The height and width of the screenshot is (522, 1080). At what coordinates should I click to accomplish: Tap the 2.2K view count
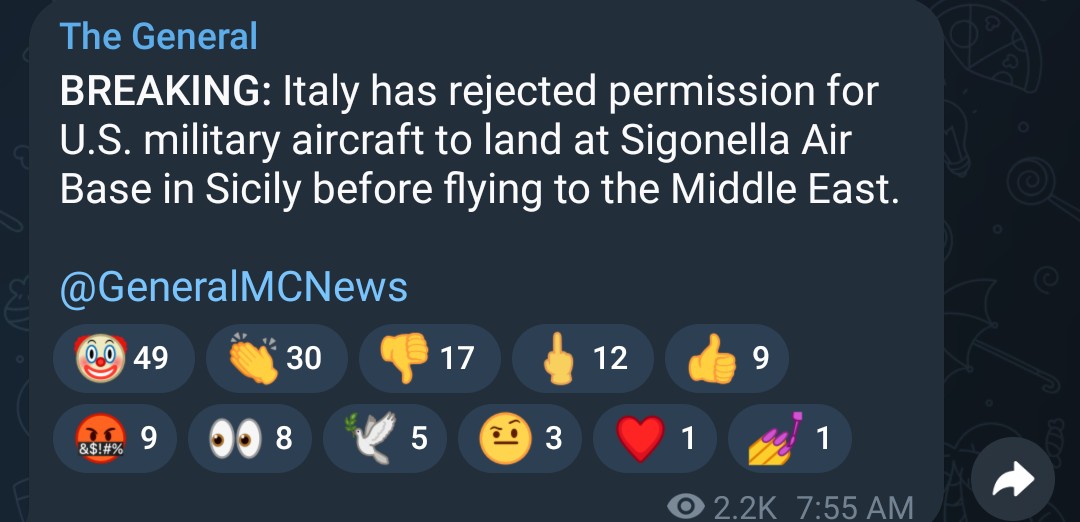click(x=745, y=507)
